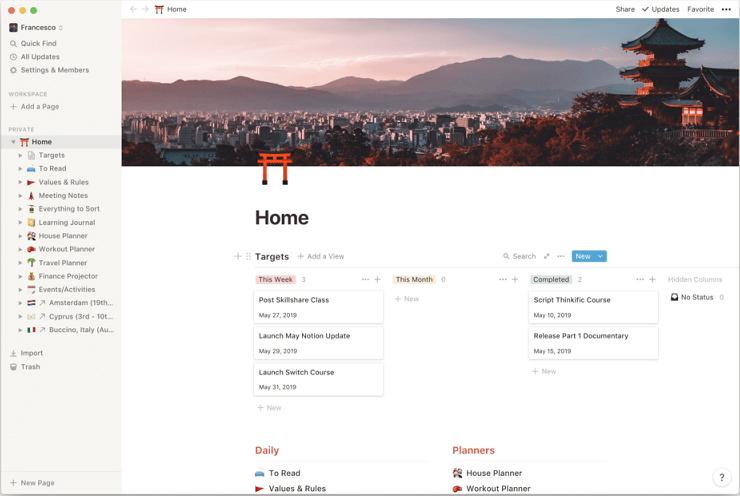Open This Week column options menu
Screen dimensions: 740x496
[x=365, y=279]
